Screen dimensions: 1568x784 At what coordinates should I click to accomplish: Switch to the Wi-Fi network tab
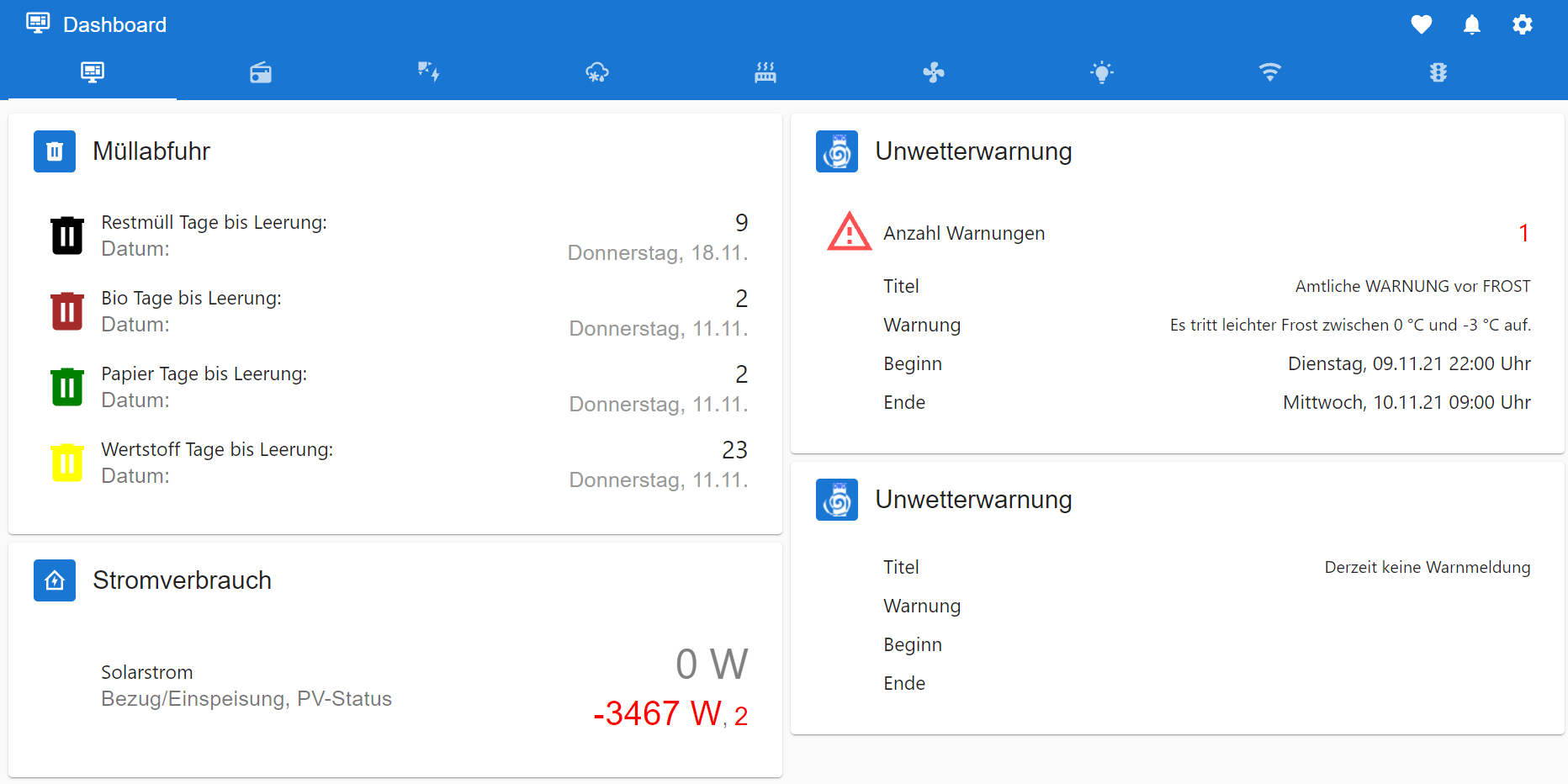(1270, 72)
